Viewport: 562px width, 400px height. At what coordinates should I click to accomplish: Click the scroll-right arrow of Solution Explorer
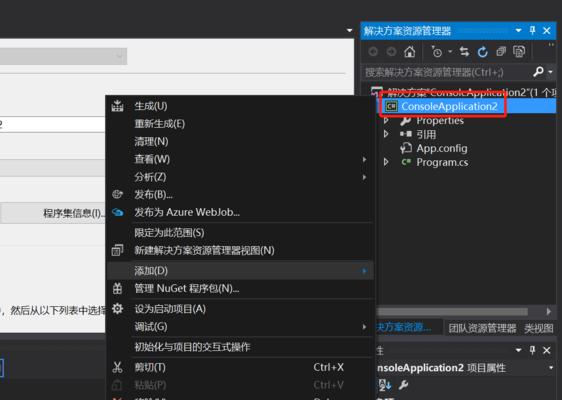548,311
